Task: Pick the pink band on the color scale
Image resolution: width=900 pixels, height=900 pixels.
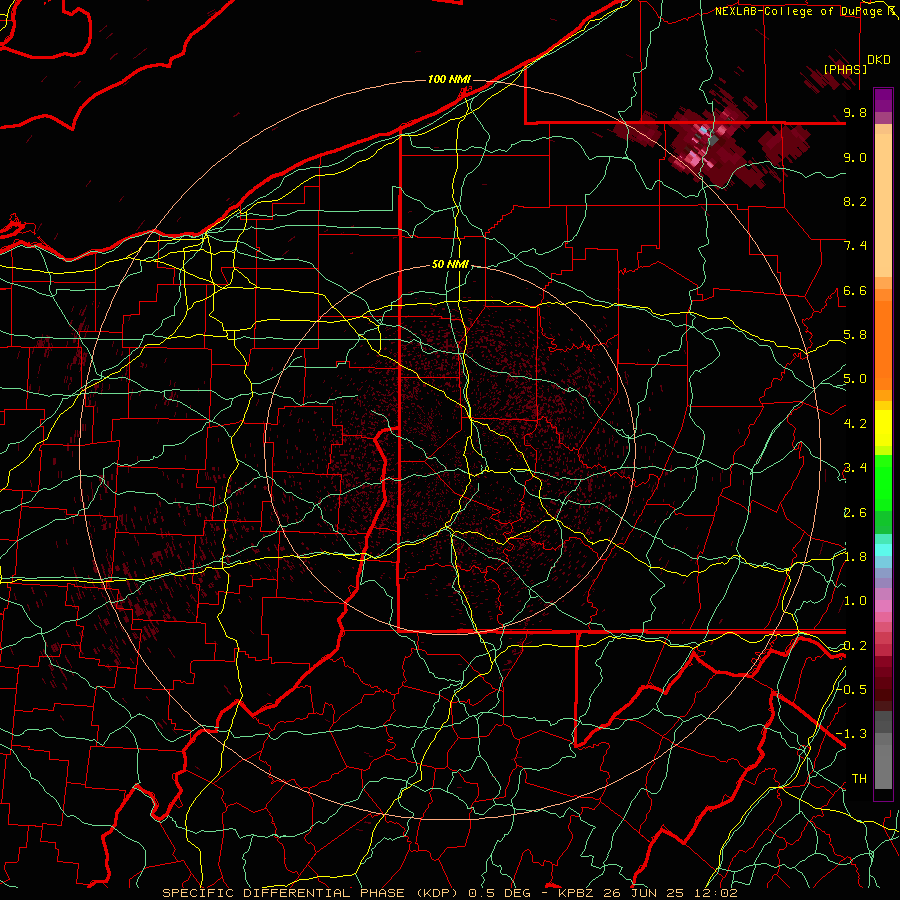Action: pyautogui.click(x=883, y=606)
